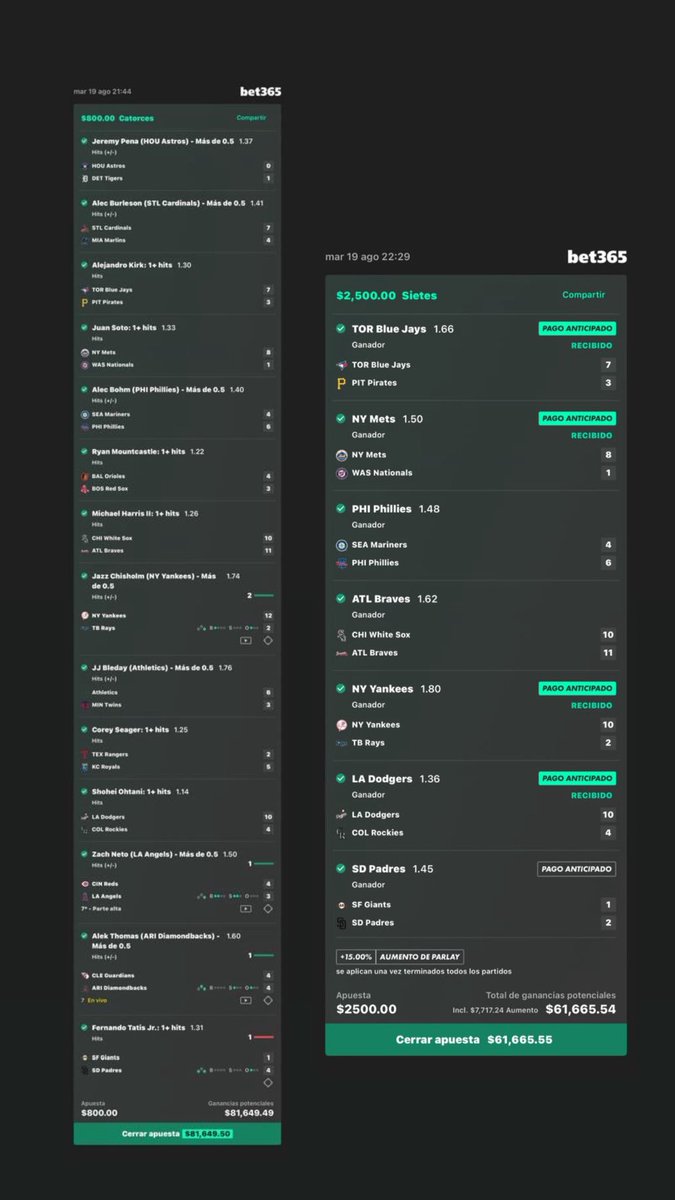Screen dimensions: 675x1200
Task: Click Pago Anticipado badge on LA Dodgers
Action: pyautogui.click(x=577, y=778)
